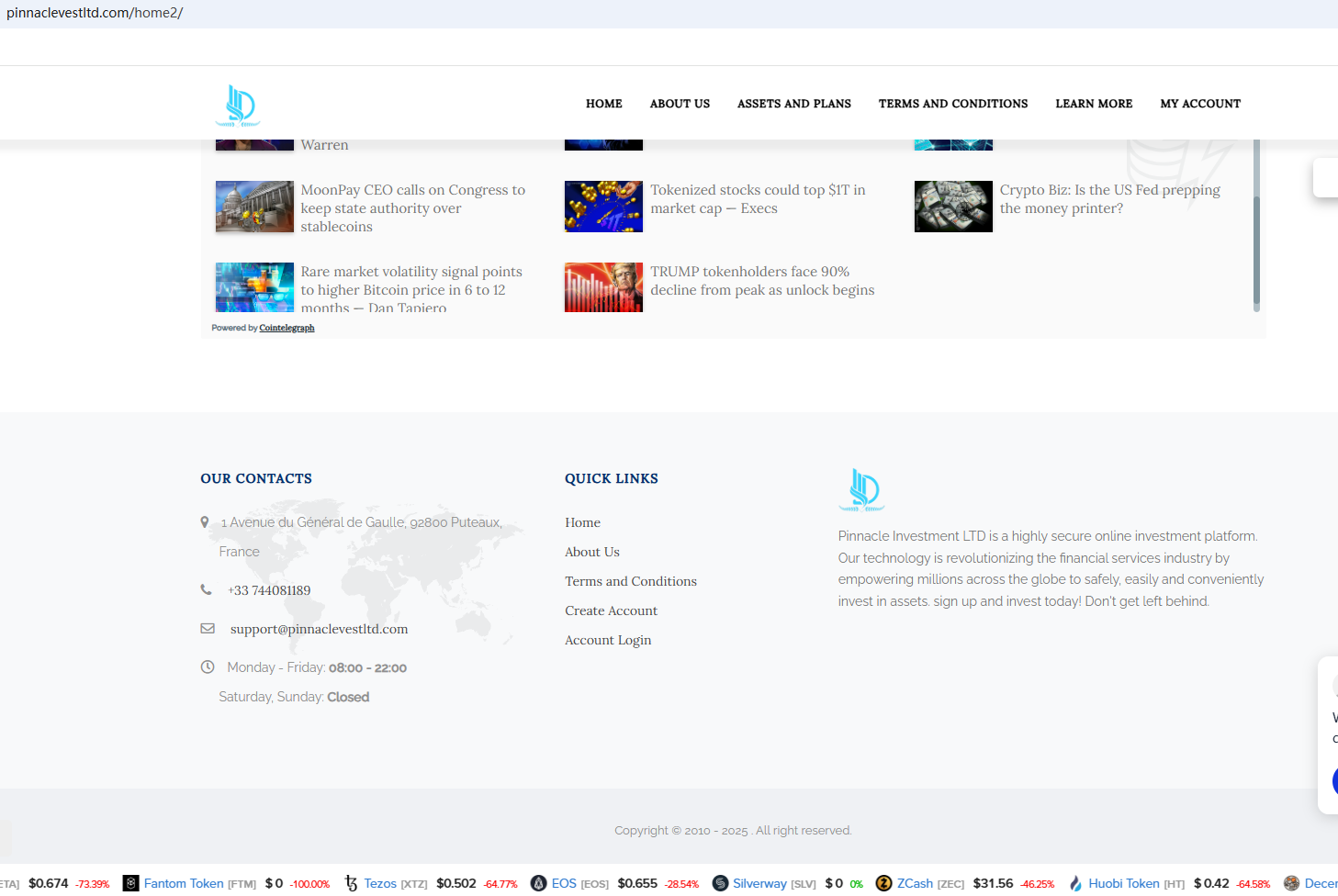Open Assets and Plans in navigation
1338x896 pixels.
793,104
